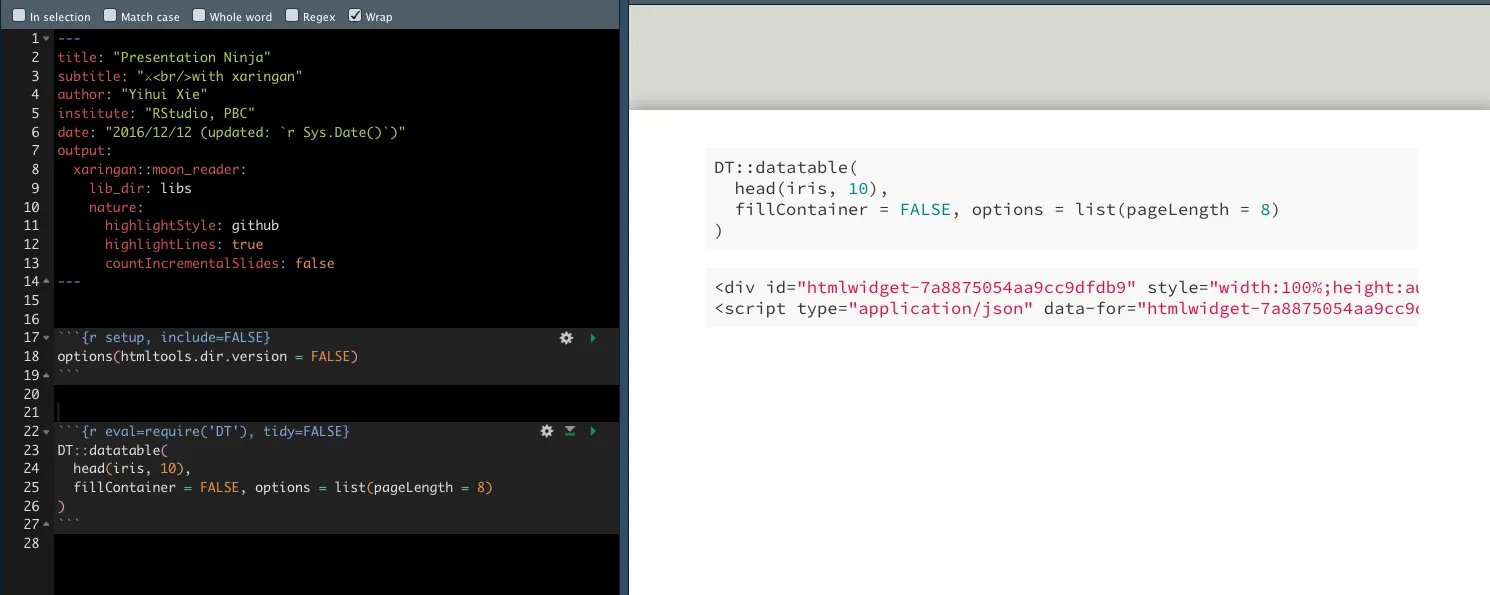Click head(iris, 10) in the slide preview

(x=811, y=189)
